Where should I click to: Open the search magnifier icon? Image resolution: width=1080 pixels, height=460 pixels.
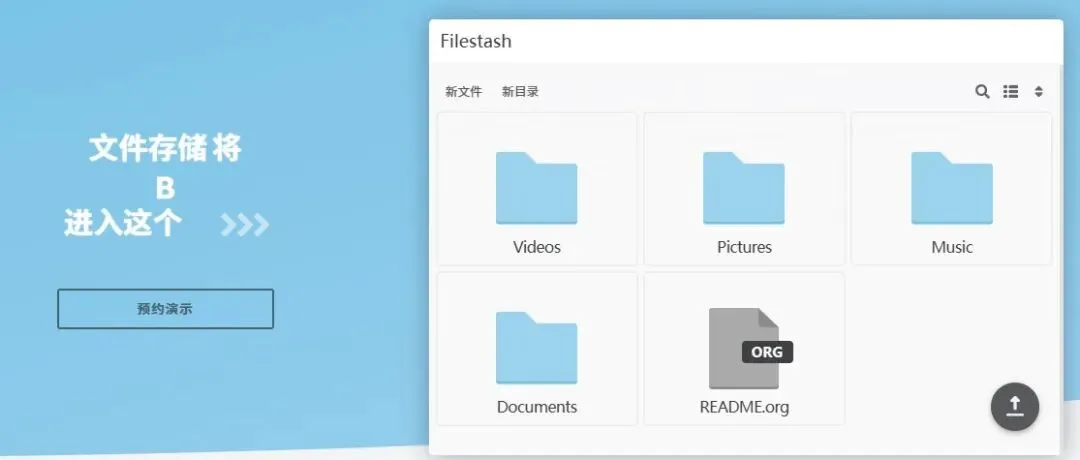(982, 92)
